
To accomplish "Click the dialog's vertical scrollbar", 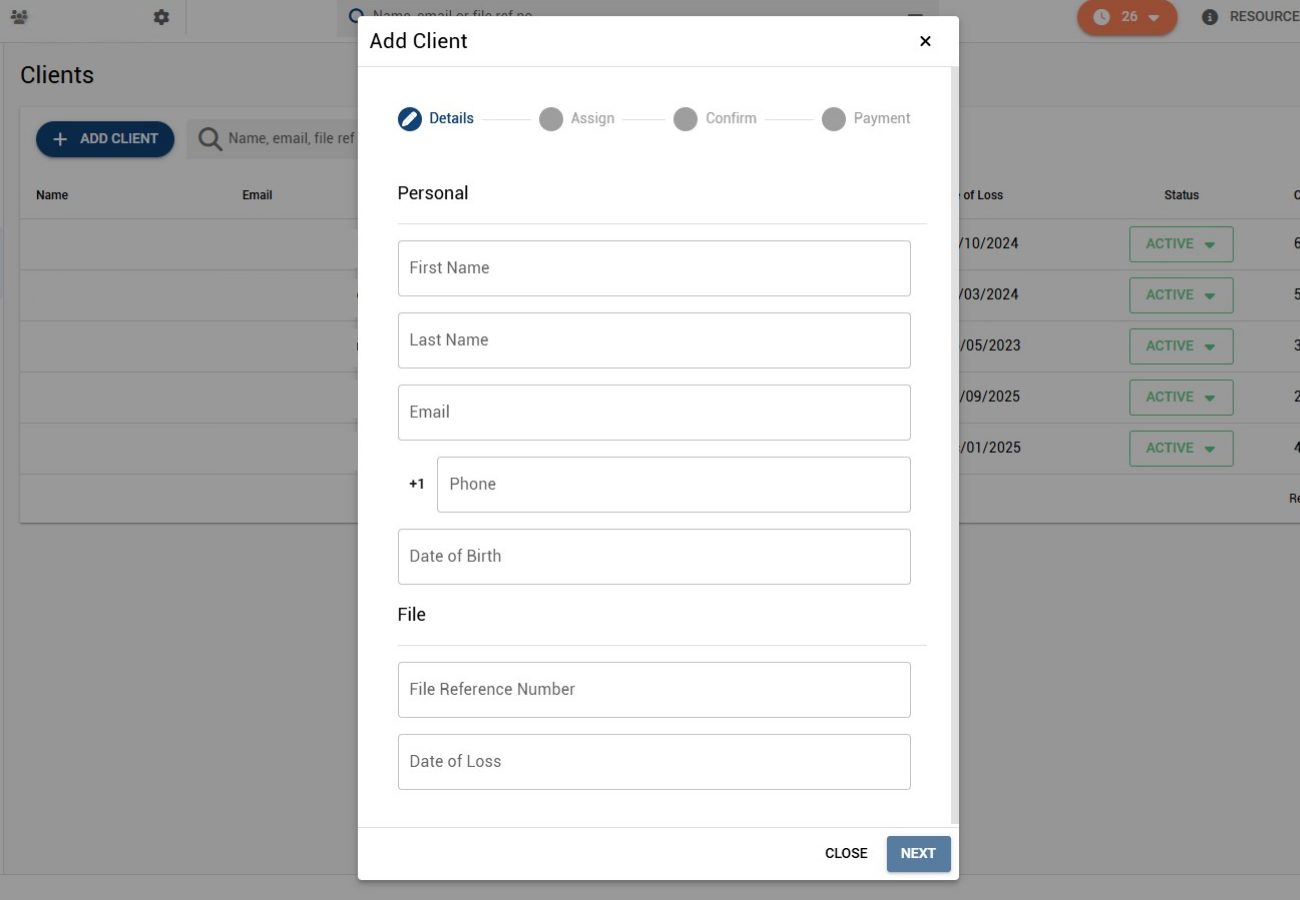I will pos(955,446).
